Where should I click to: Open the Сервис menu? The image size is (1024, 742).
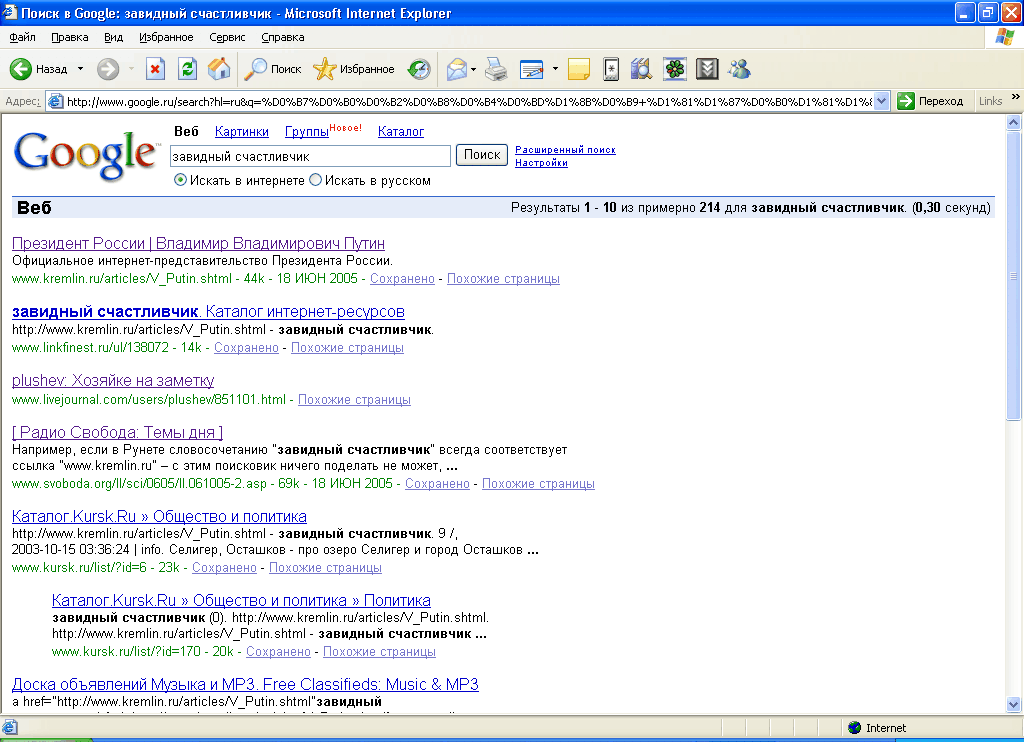227,37
